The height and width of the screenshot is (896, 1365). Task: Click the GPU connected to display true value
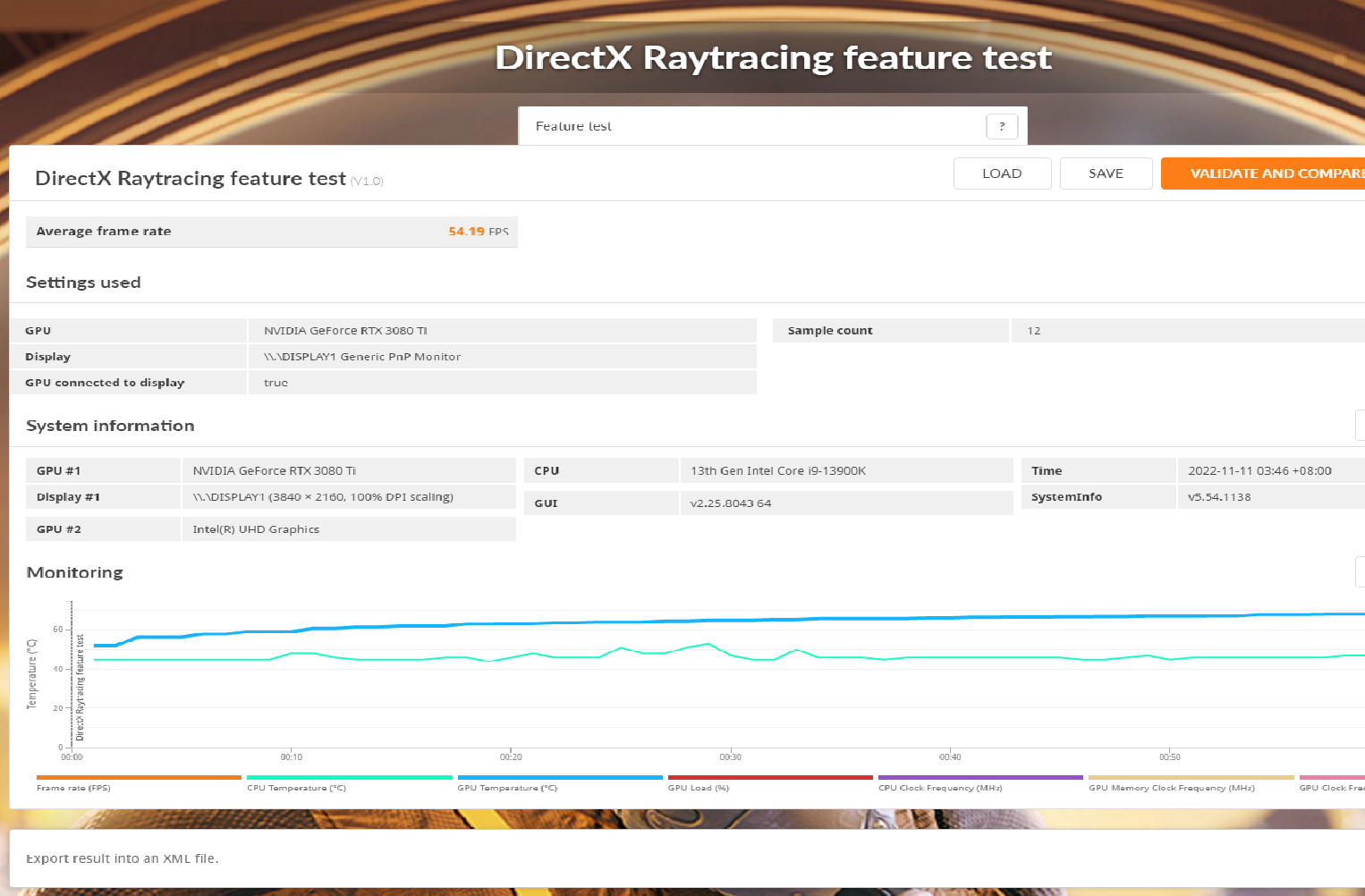(x=276, y=383)
